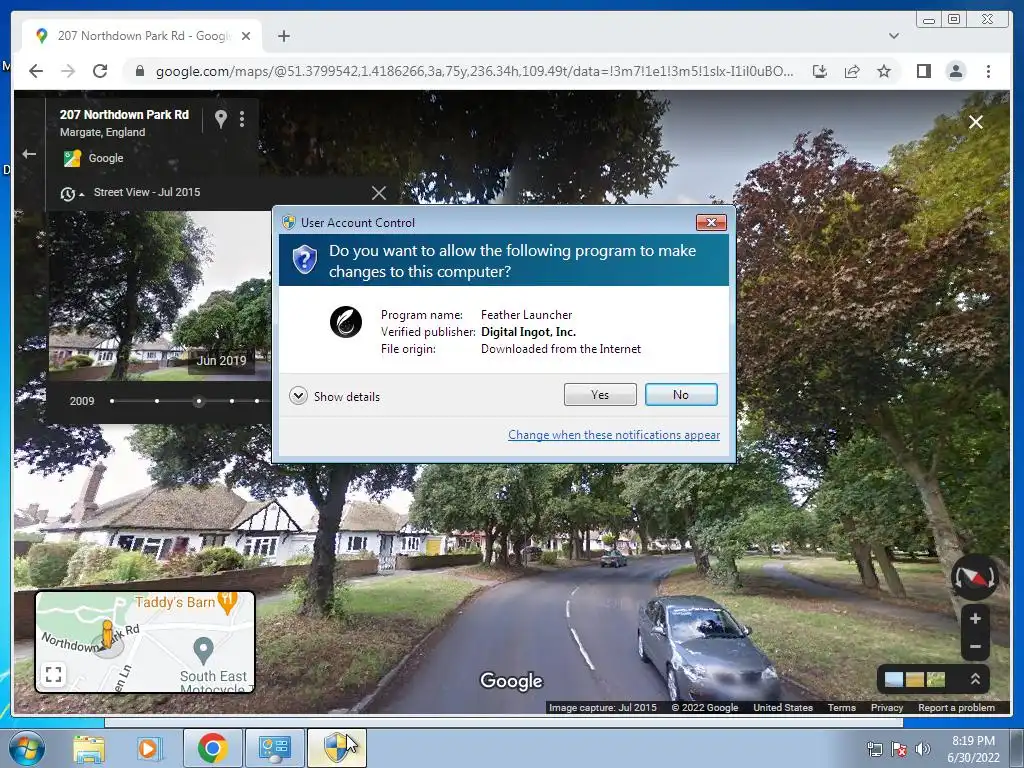The image size is (1024, 768).
Task: Share this page via Chrome share icon
Action: pyautogui.click(x=852, y=71)
